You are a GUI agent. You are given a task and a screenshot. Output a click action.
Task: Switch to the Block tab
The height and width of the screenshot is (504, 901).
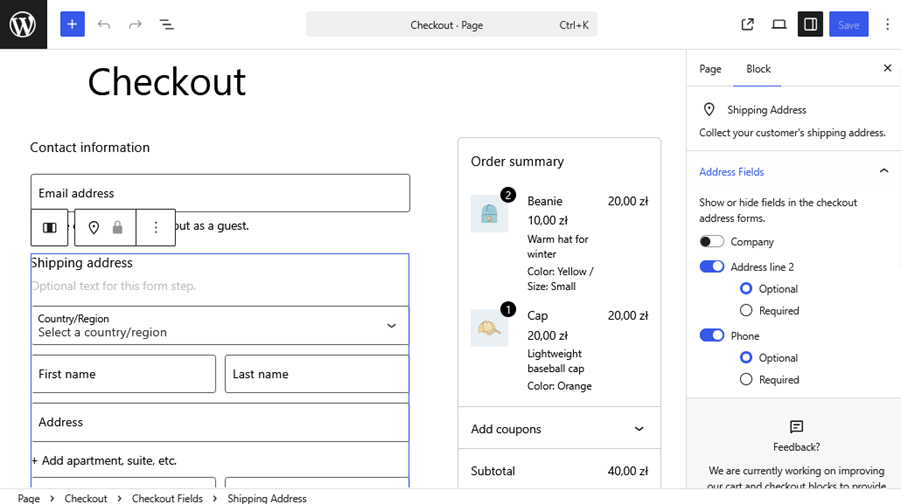pyautogui.click(x=758, y=68)
